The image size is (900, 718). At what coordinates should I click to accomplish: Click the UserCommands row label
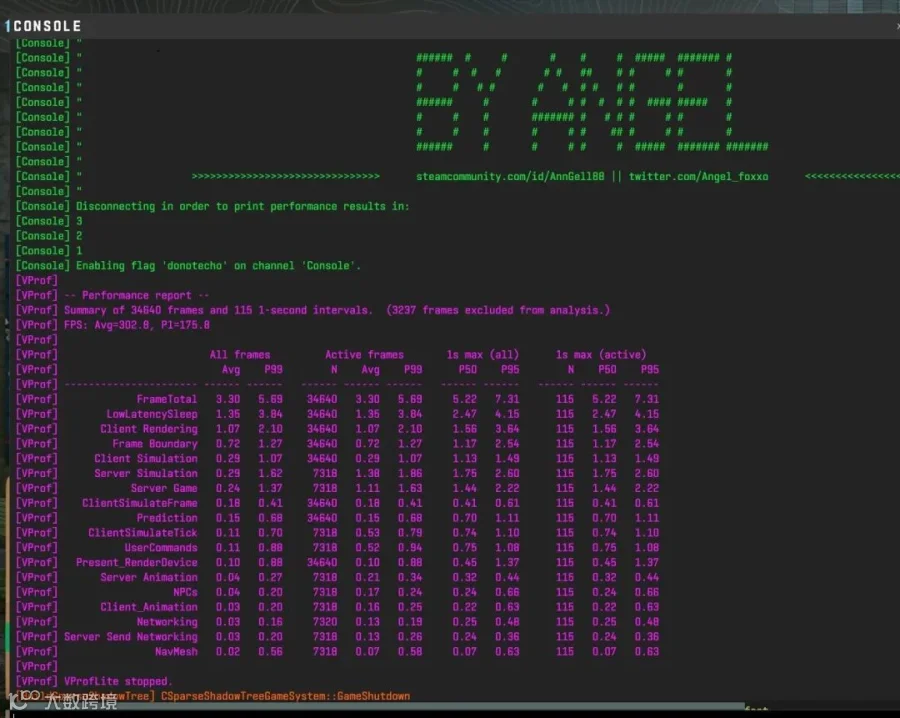161,548
